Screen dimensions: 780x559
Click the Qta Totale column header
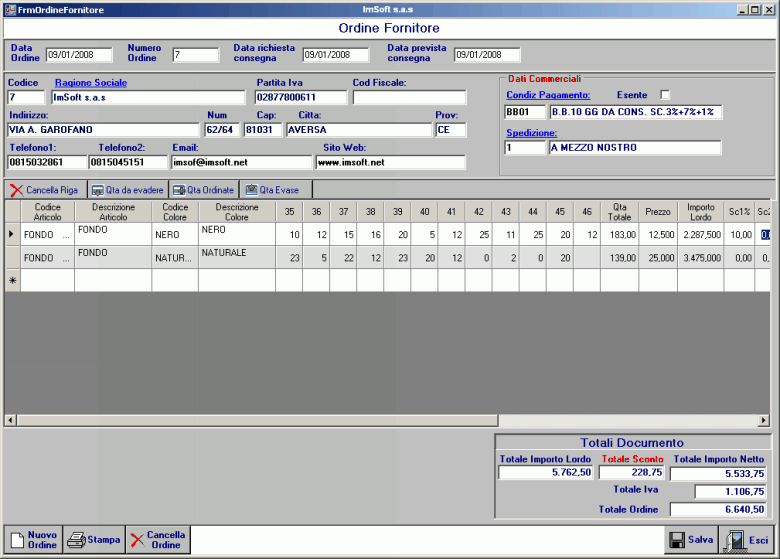pyautogui.click(x=619, y=212)
